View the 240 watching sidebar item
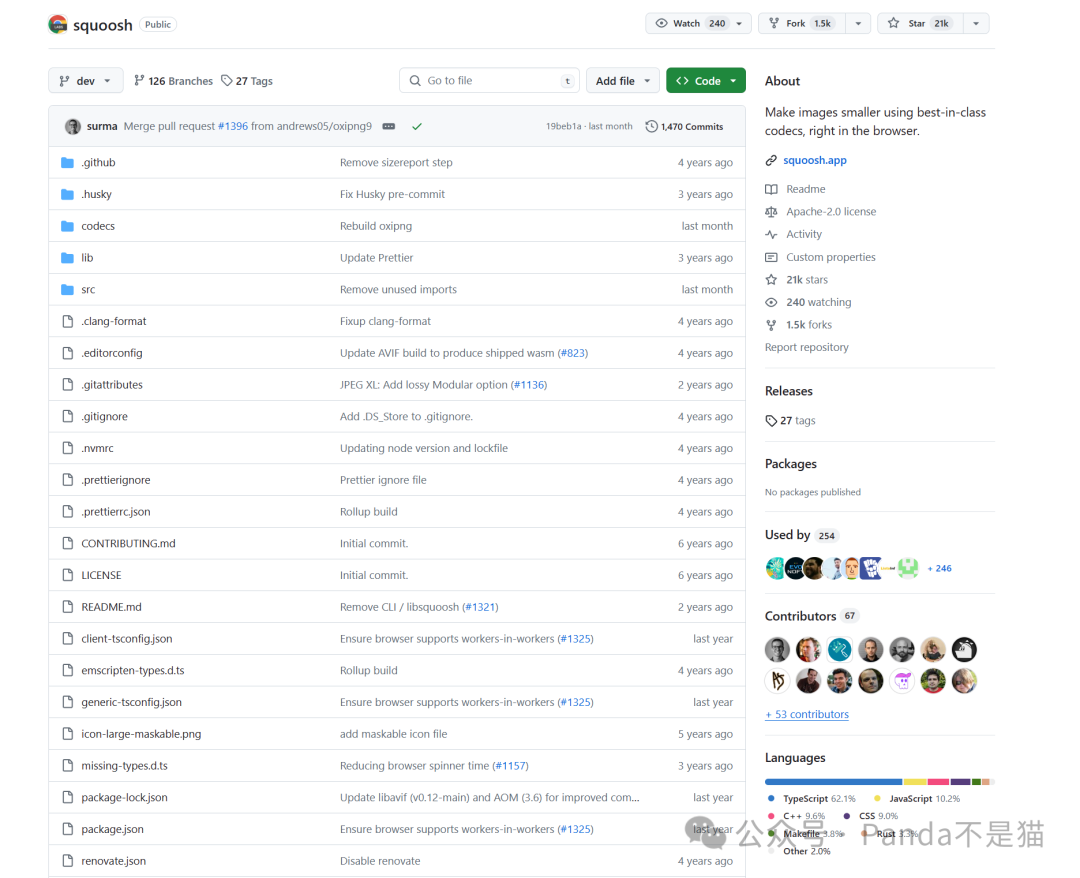The height and width of the screenshot is (878, 1080). tap(819, 302)
